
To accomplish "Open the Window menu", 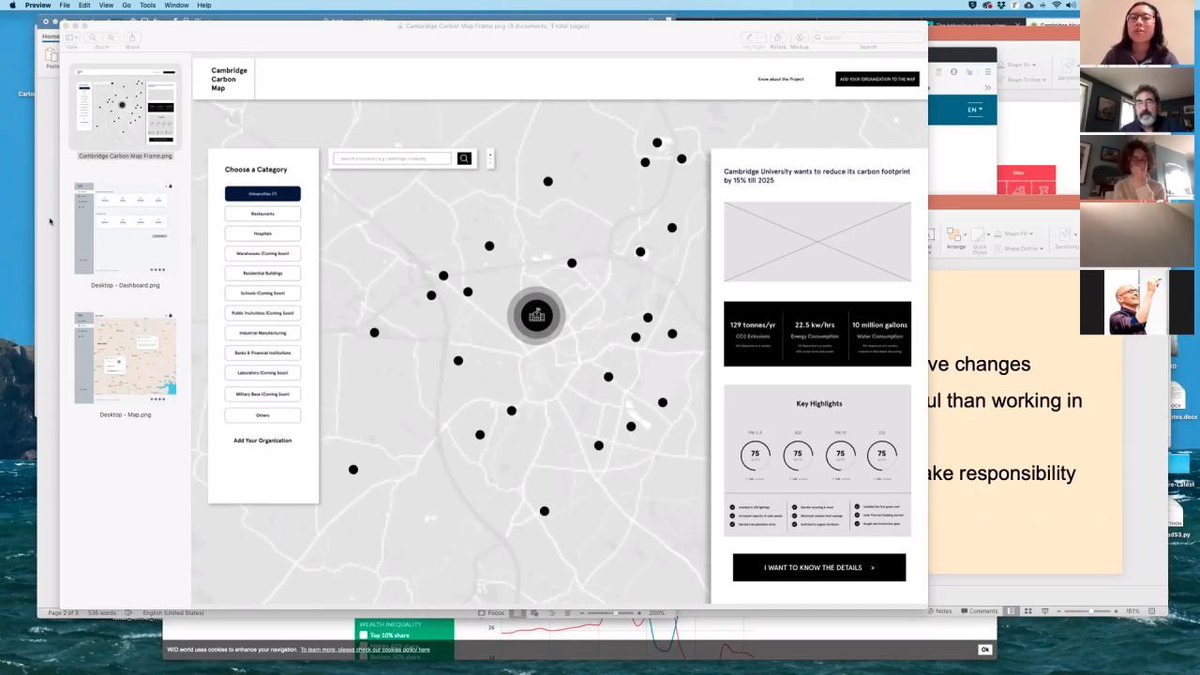I will 176,5.
